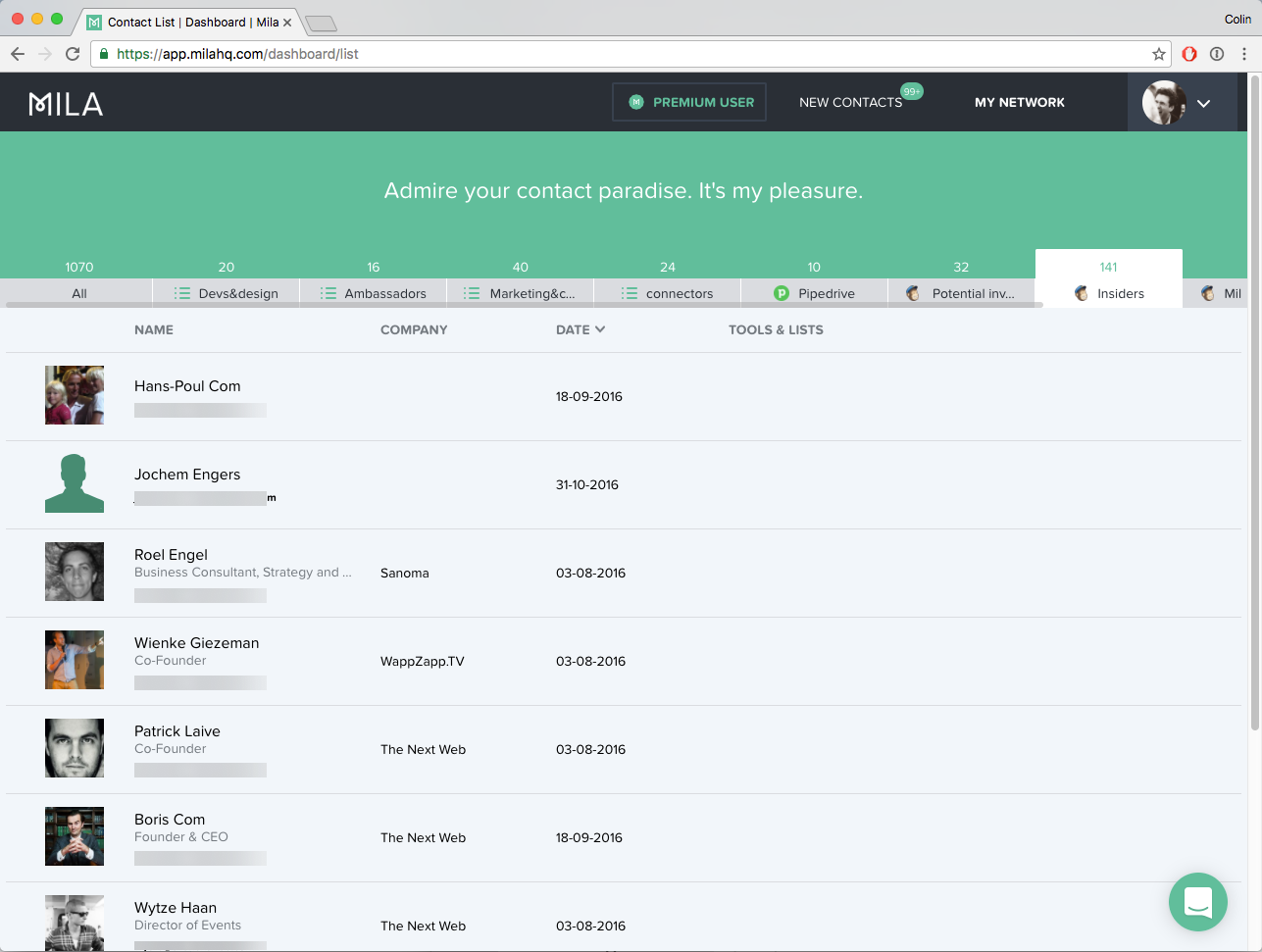This screenshot has width=1262, height=952.
Task: Bookmark page with star icon
Action: click(1158, 54)
